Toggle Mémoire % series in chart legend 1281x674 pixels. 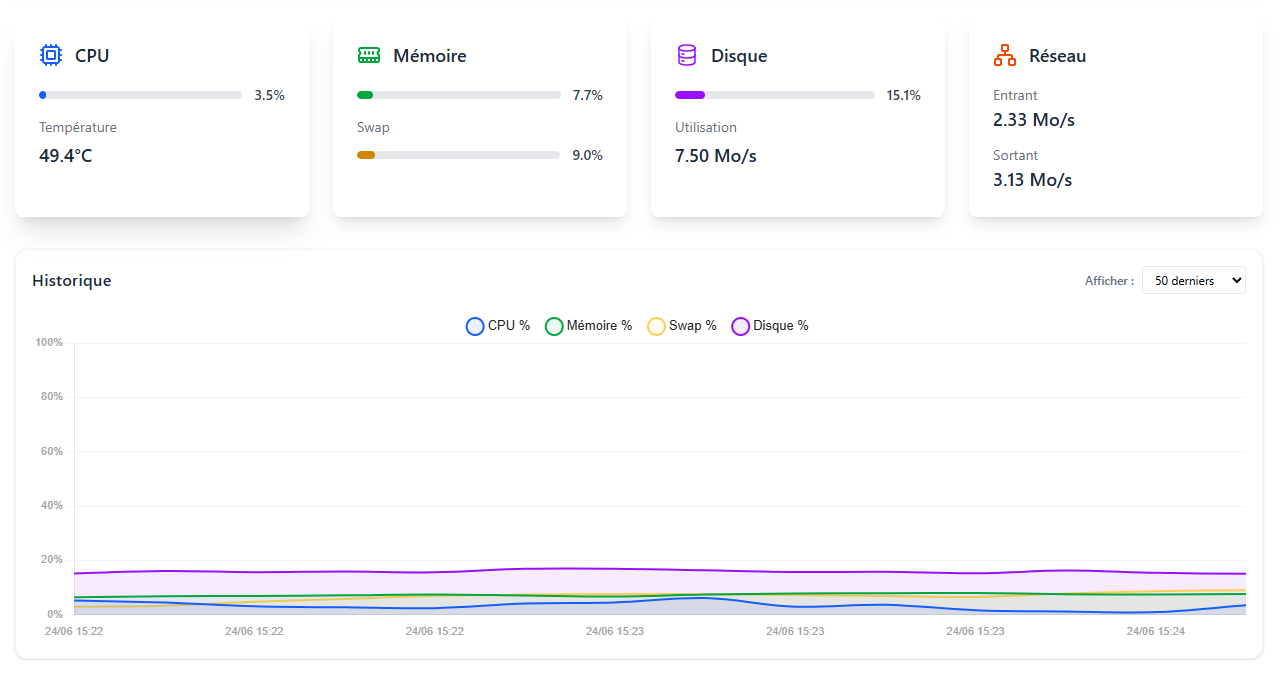click(588, 326)
